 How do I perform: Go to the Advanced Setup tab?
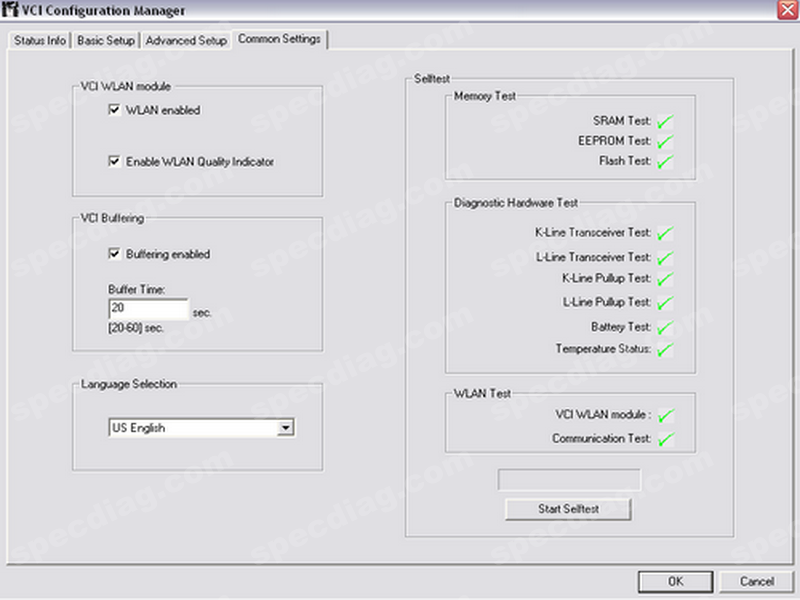186,41
